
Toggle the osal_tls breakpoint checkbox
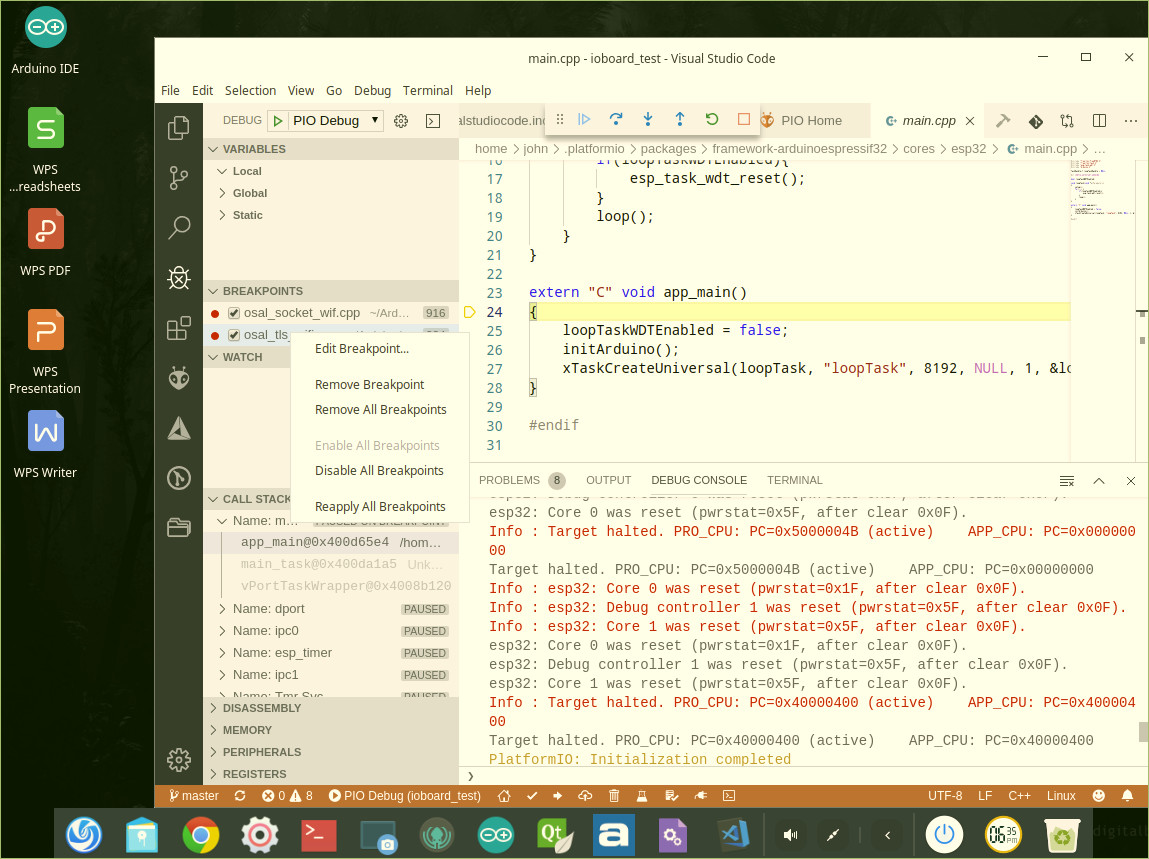[234, 335]
